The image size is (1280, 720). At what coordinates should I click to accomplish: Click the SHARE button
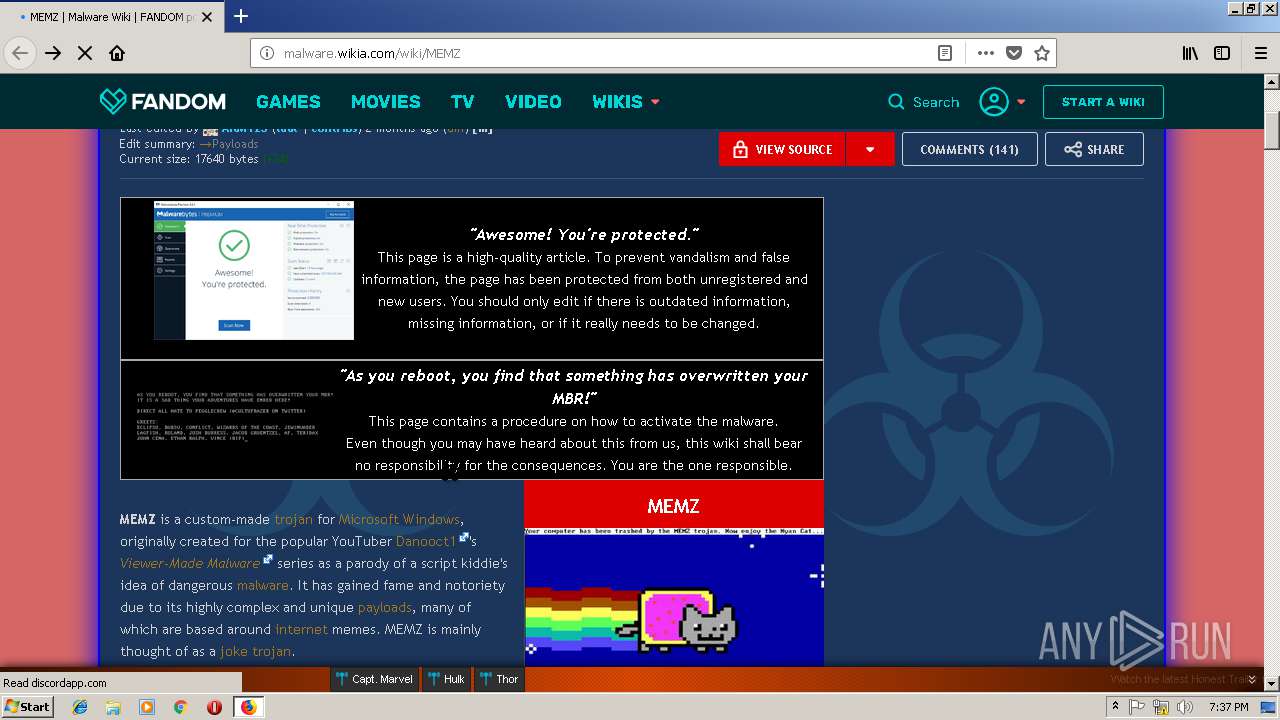pos(1094,149)
